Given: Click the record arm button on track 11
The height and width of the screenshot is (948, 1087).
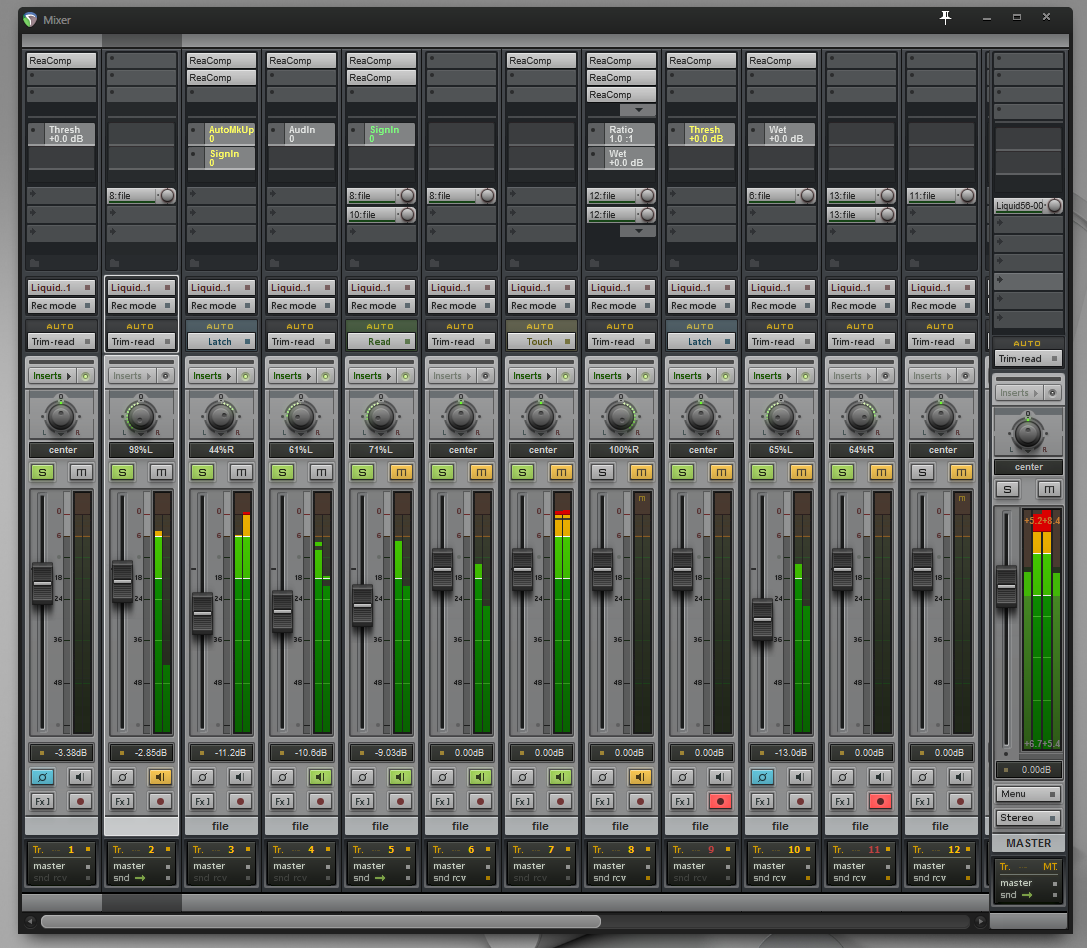Looking at the screenshot, I should (880, 802).
